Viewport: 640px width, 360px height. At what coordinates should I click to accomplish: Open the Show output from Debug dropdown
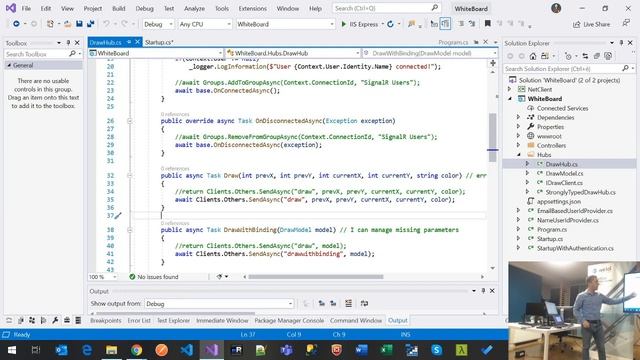click(219, 304)
